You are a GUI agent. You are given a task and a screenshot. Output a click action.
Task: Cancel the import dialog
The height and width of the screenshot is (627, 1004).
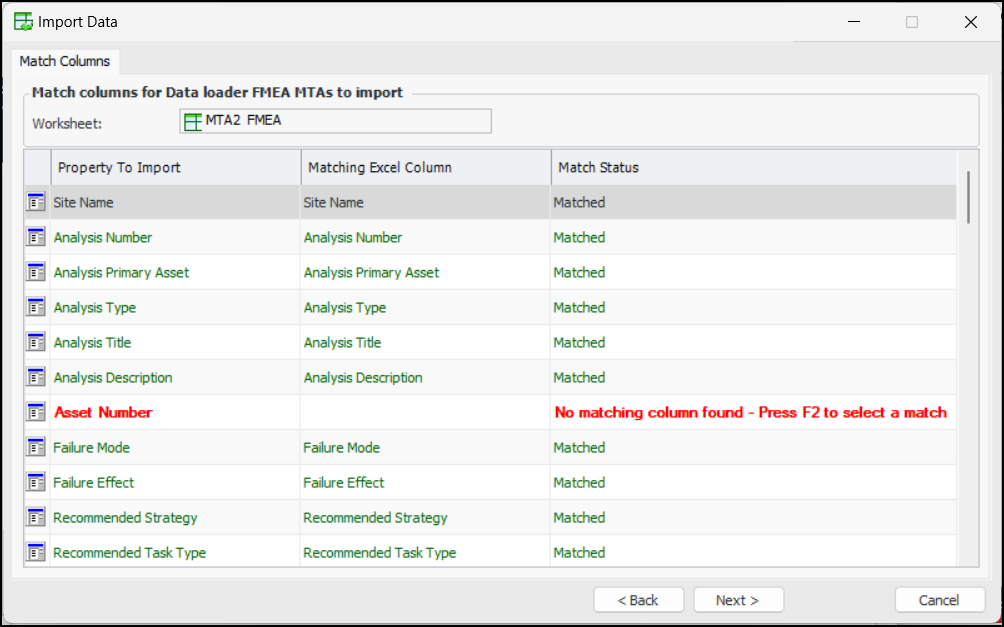coord(939,600)
